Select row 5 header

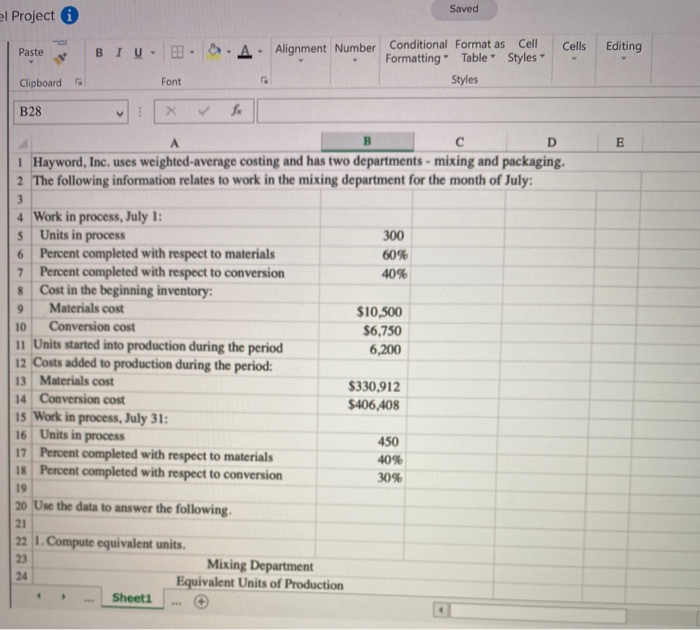coord(21,235)
